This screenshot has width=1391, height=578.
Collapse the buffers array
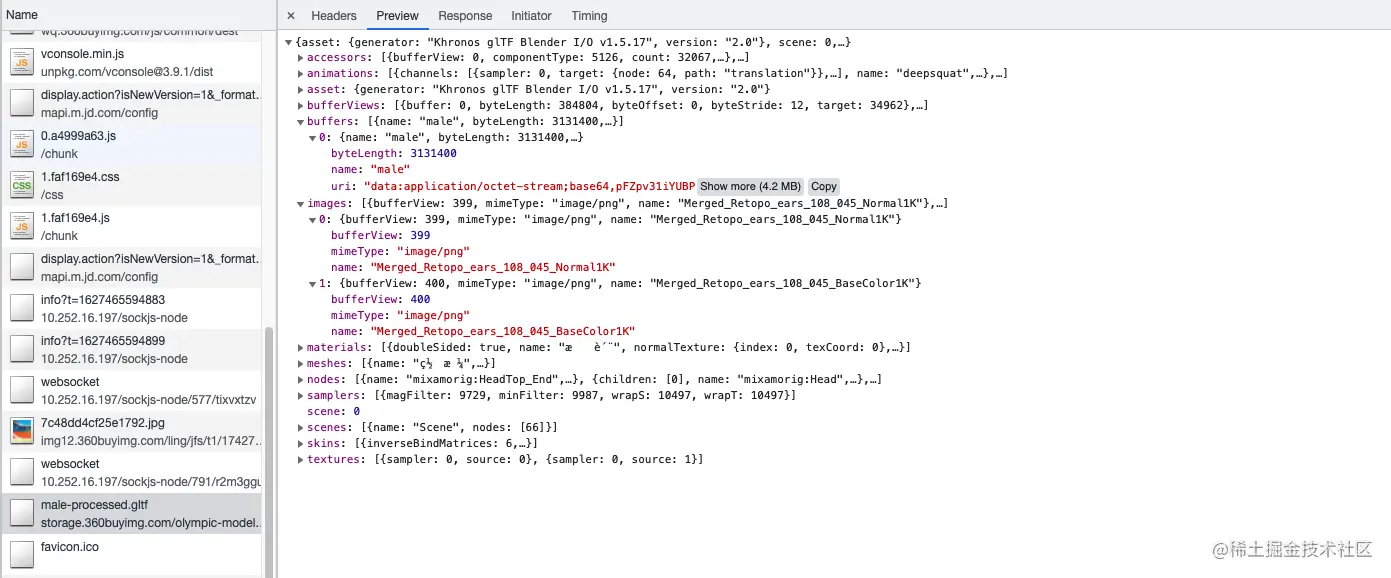[301, 122]
